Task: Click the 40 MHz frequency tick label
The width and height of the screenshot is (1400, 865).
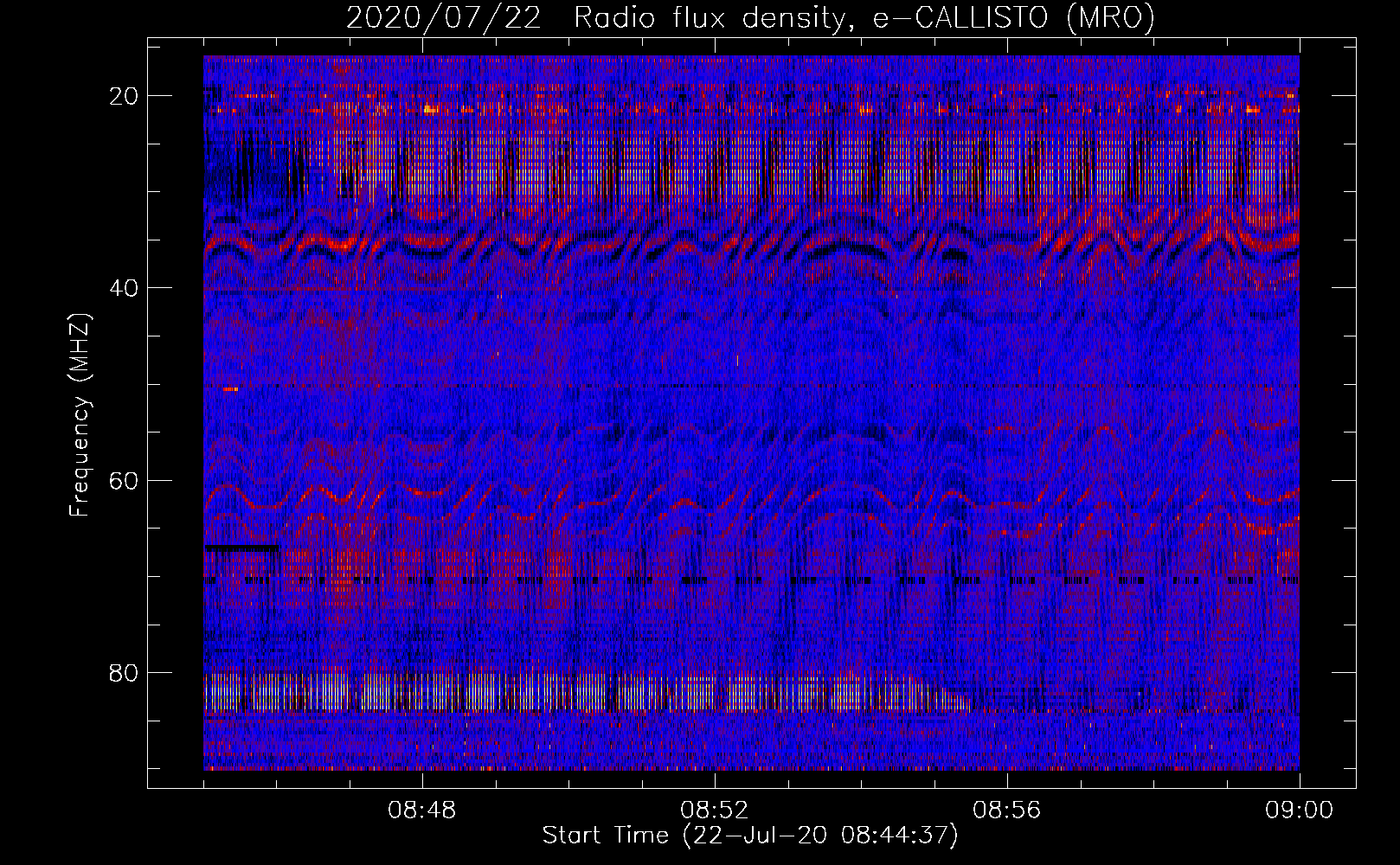Action: [x=125, y=288]
